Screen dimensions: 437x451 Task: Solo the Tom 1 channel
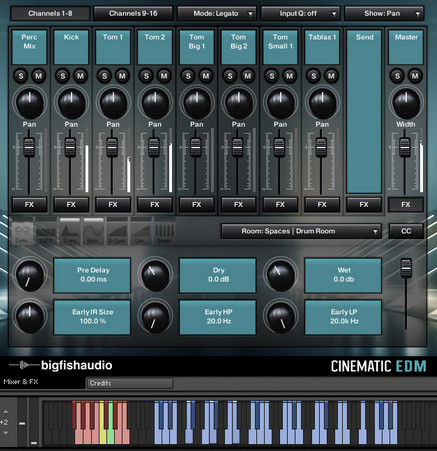(x=104, y=76)
